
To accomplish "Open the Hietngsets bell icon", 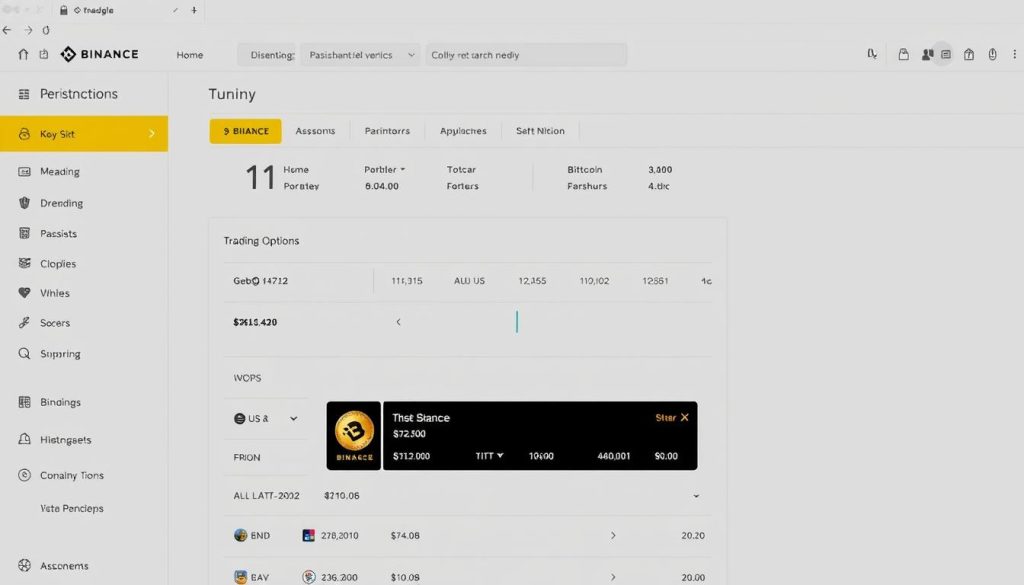I will coord(24,439).
